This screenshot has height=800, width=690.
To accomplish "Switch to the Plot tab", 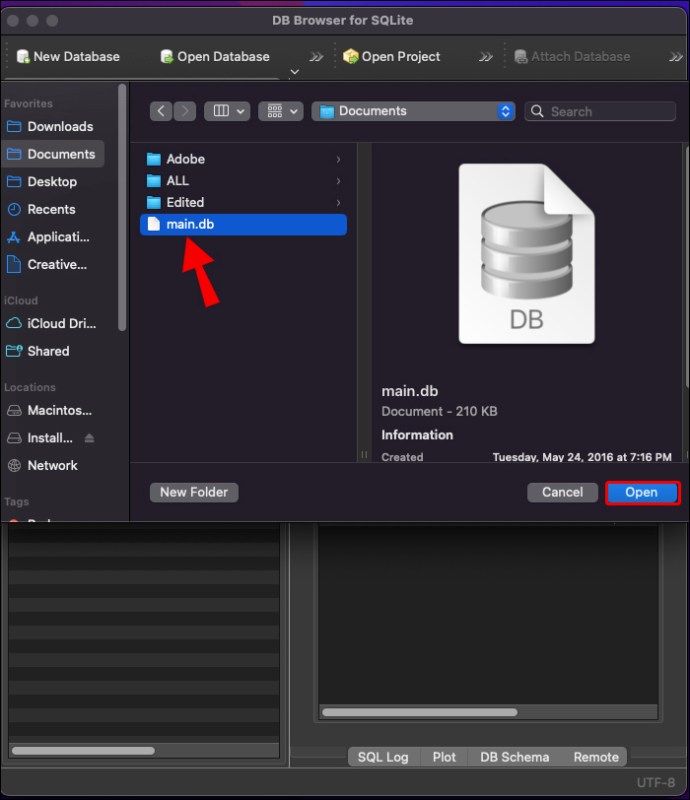I will [x=444, y=757].
